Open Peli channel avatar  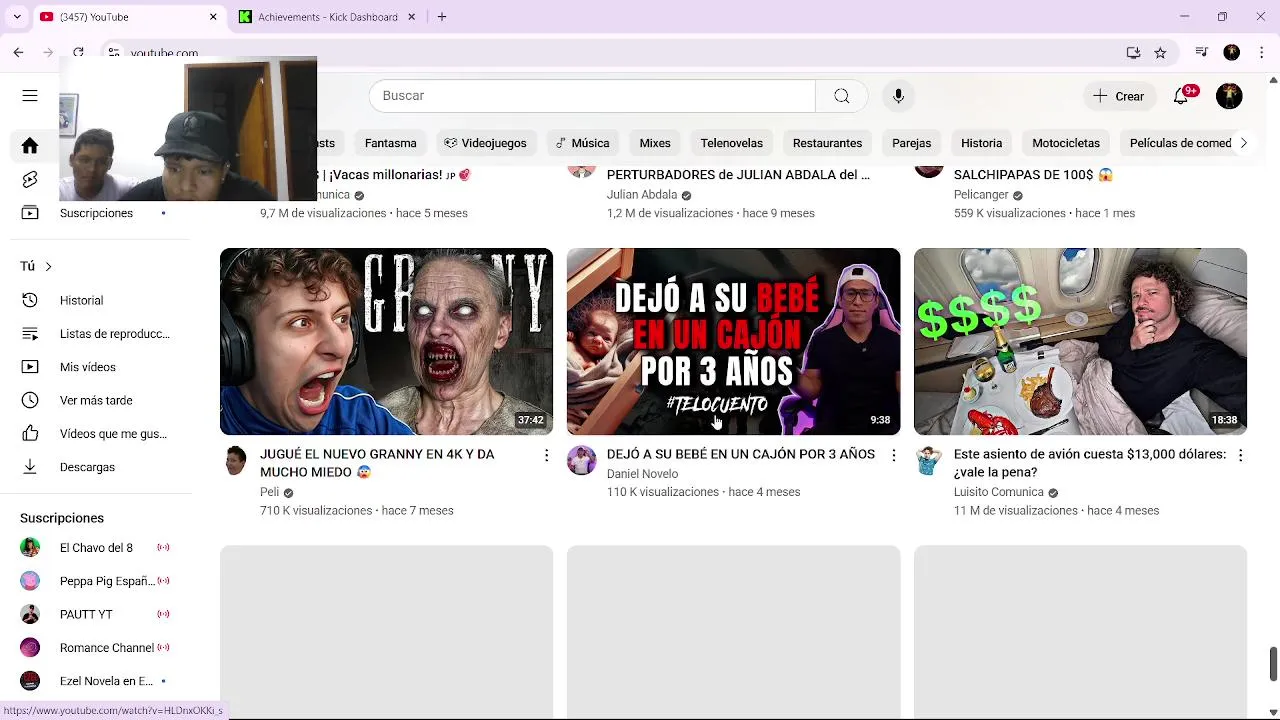coord(235,460)
